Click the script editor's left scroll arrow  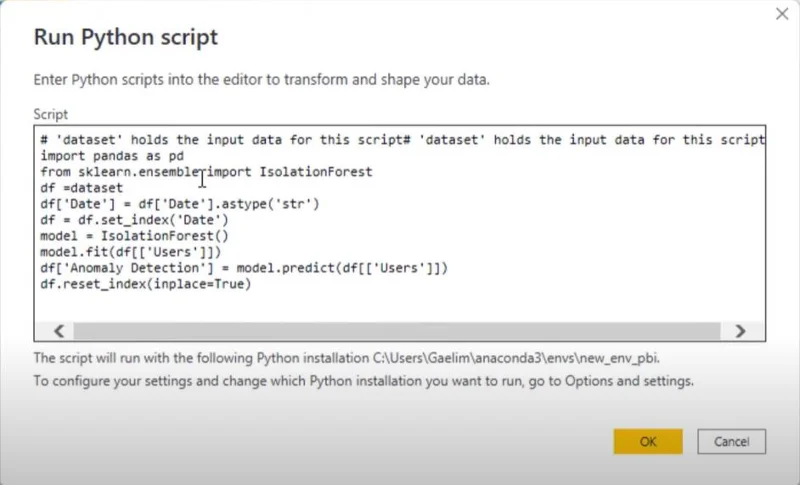point(59,331)
